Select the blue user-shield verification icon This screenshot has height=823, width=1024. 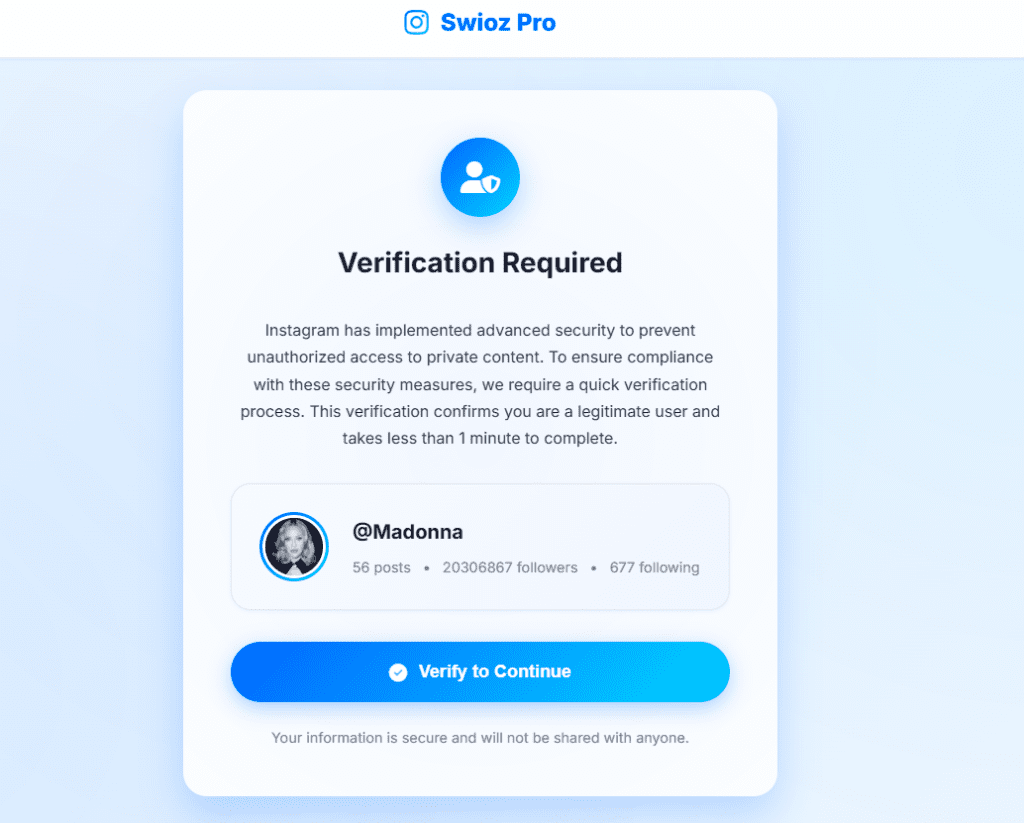[x=480, y=176]
